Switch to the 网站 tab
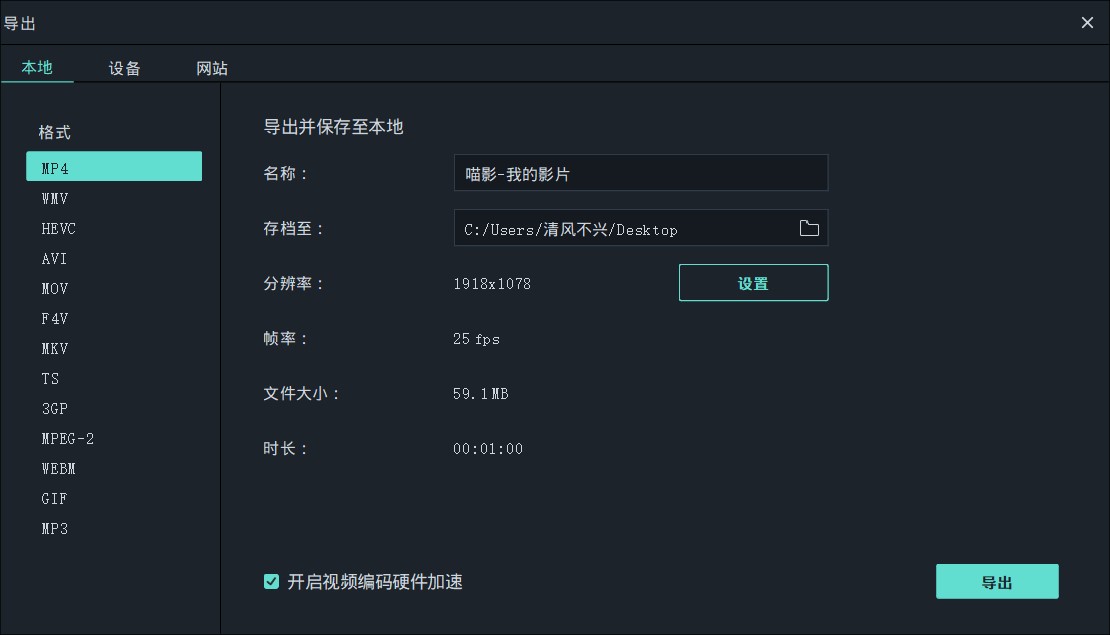The width and height of the screenshot is (1110, 635). pyautogui.click(x=213, y=67)
